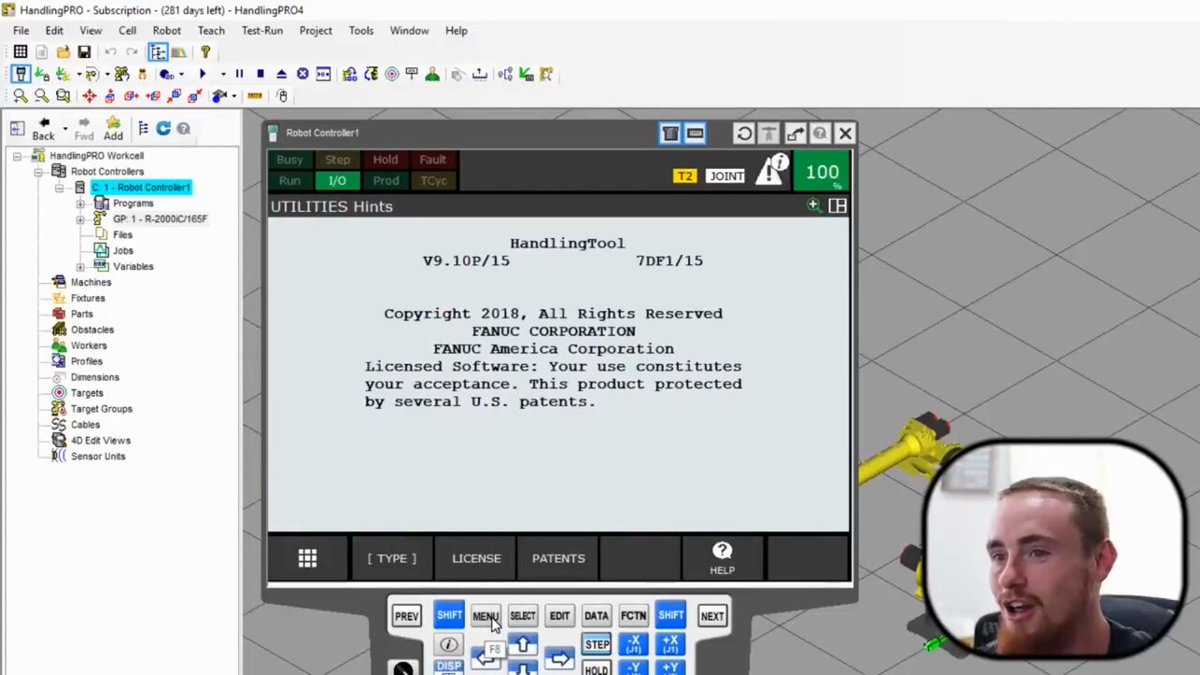Click the T2 mode indicator
Viewport: 1200px width, 675px height.
pyautogui.click(x=684, y=176)
